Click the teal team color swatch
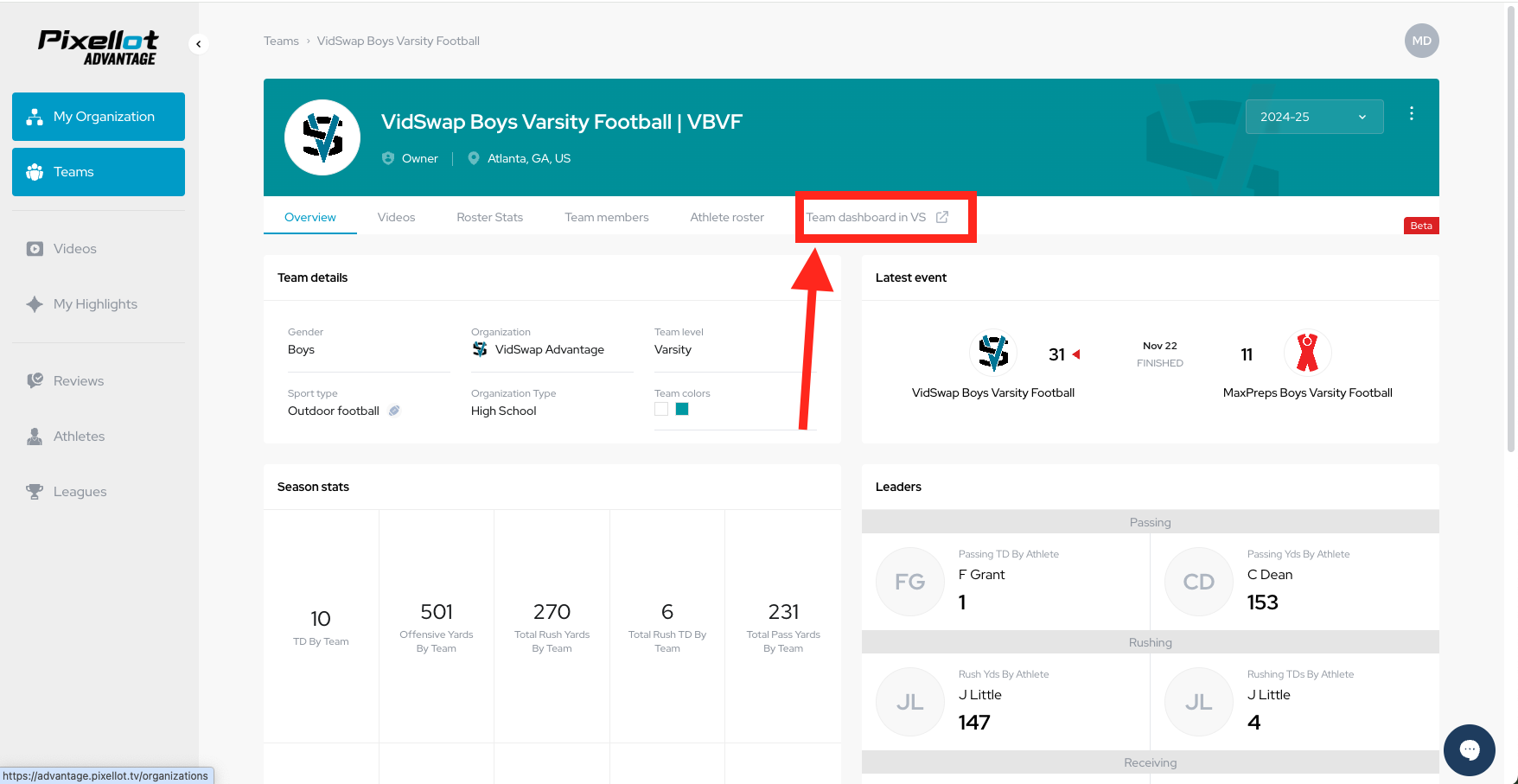Screen dimensions: 1518x784 point(682,409)
